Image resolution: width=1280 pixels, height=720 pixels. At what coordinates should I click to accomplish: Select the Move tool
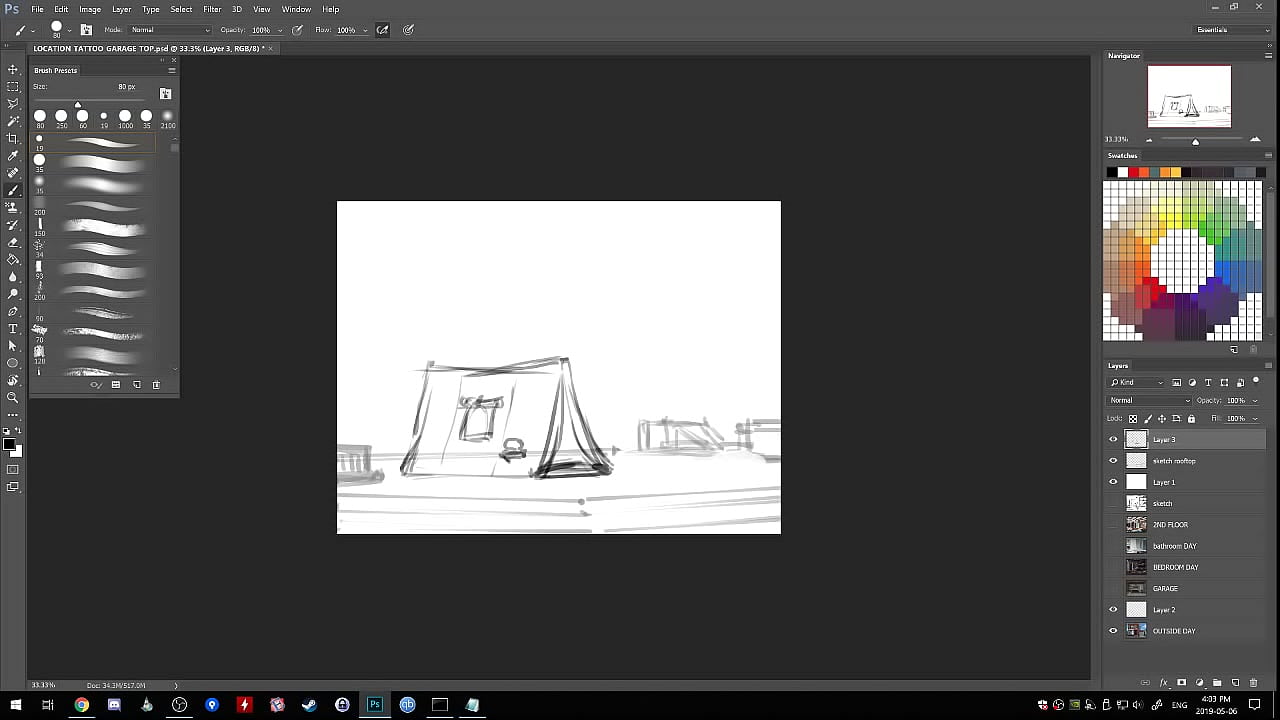[13, 69]
